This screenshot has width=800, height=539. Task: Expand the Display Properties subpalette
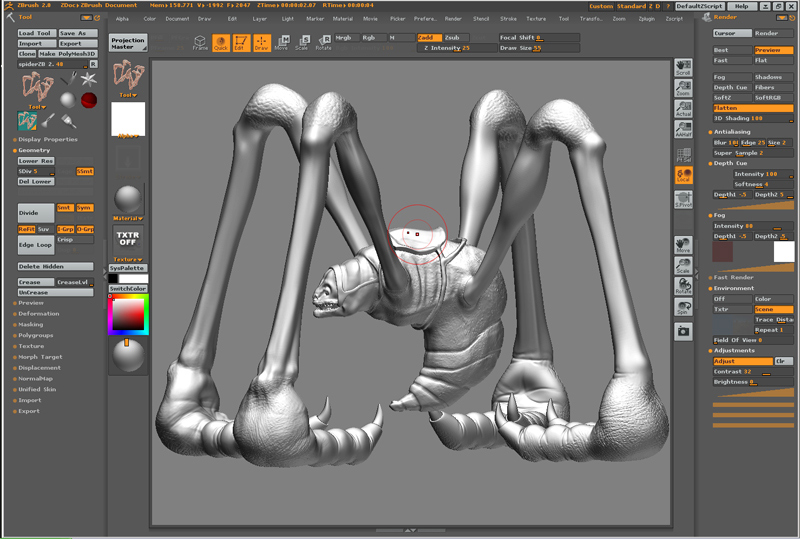coord(48,139)
